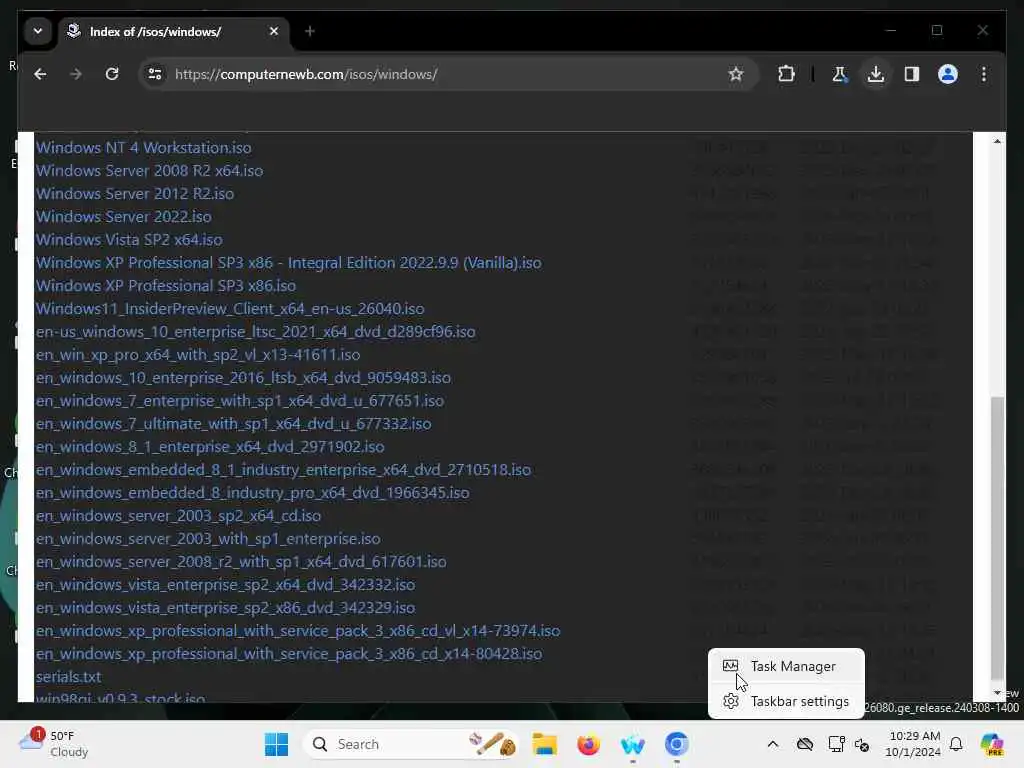Open the tab search dropdown arrow
Viewport: 1024px width, 768px height.
[38, 31]
